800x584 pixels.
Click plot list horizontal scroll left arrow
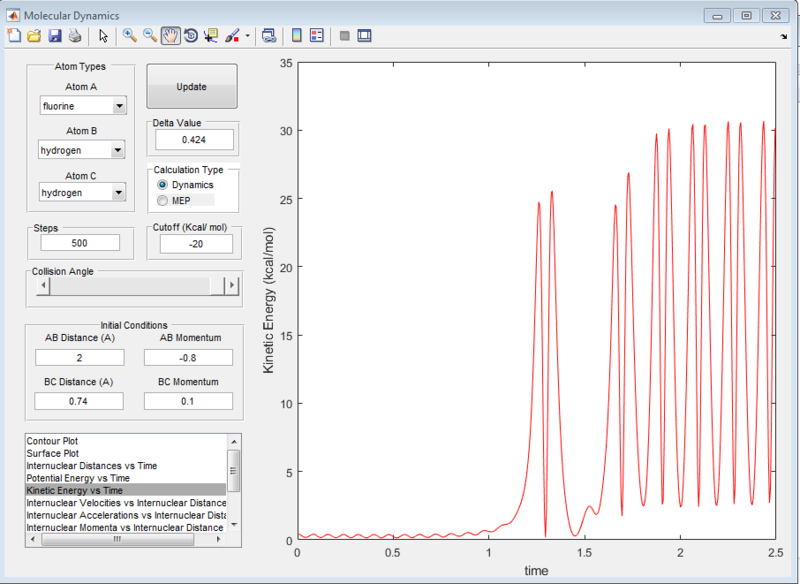pos(33,539)
